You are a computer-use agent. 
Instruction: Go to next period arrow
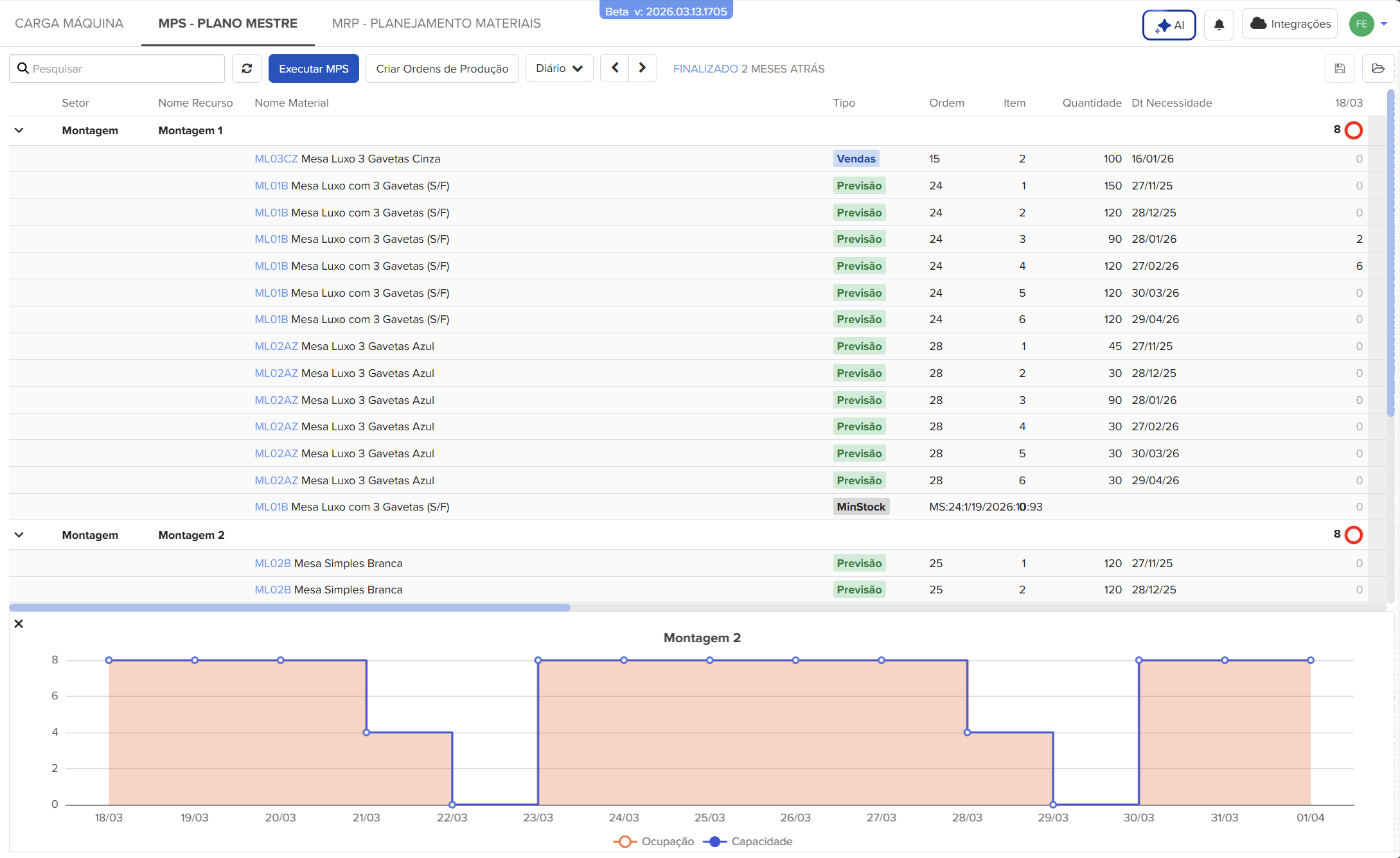coord(642,68)
